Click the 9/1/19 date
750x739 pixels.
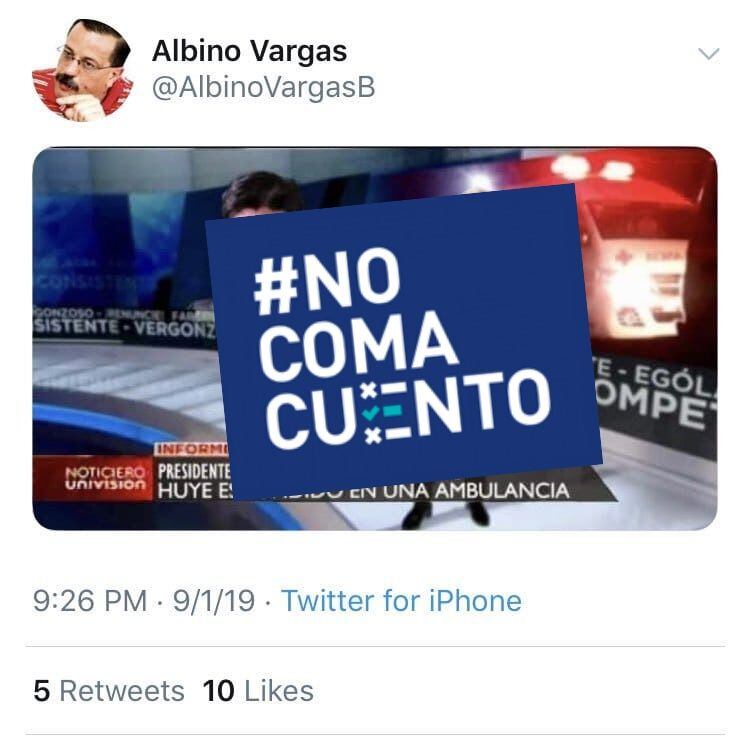[214, 601]
